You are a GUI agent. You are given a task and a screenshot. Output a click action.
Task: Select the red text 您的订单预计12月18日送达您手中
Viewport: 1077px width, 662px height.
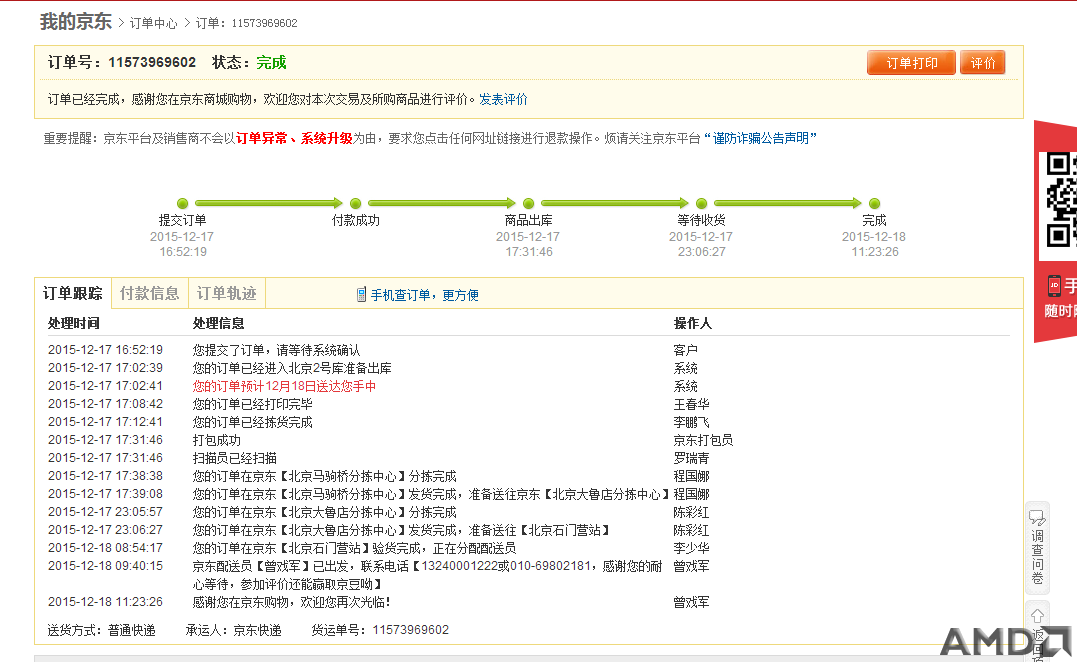click(x=284, y=387)
